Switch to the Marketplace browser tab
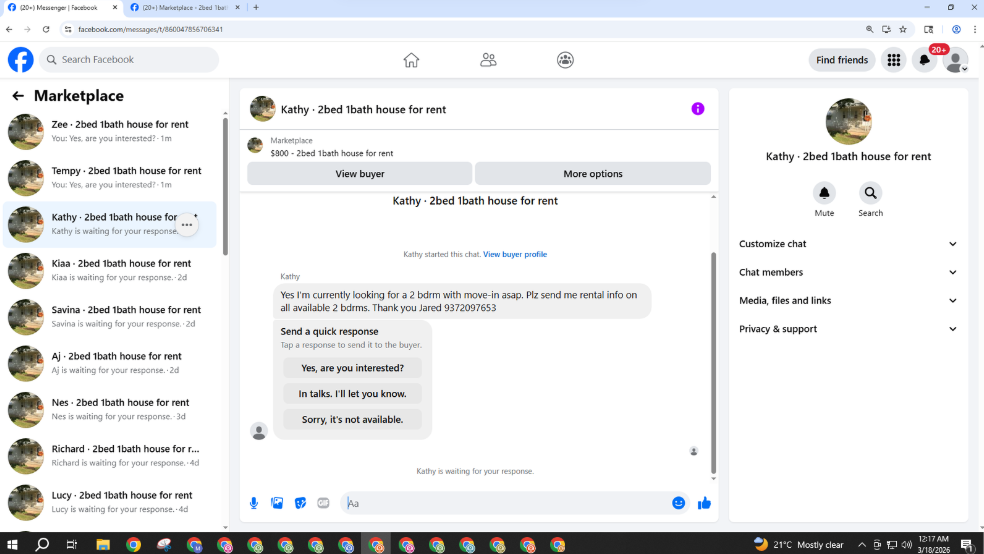Image resolution: width=984 pixels, height=554 pixels. click(183, 8)
